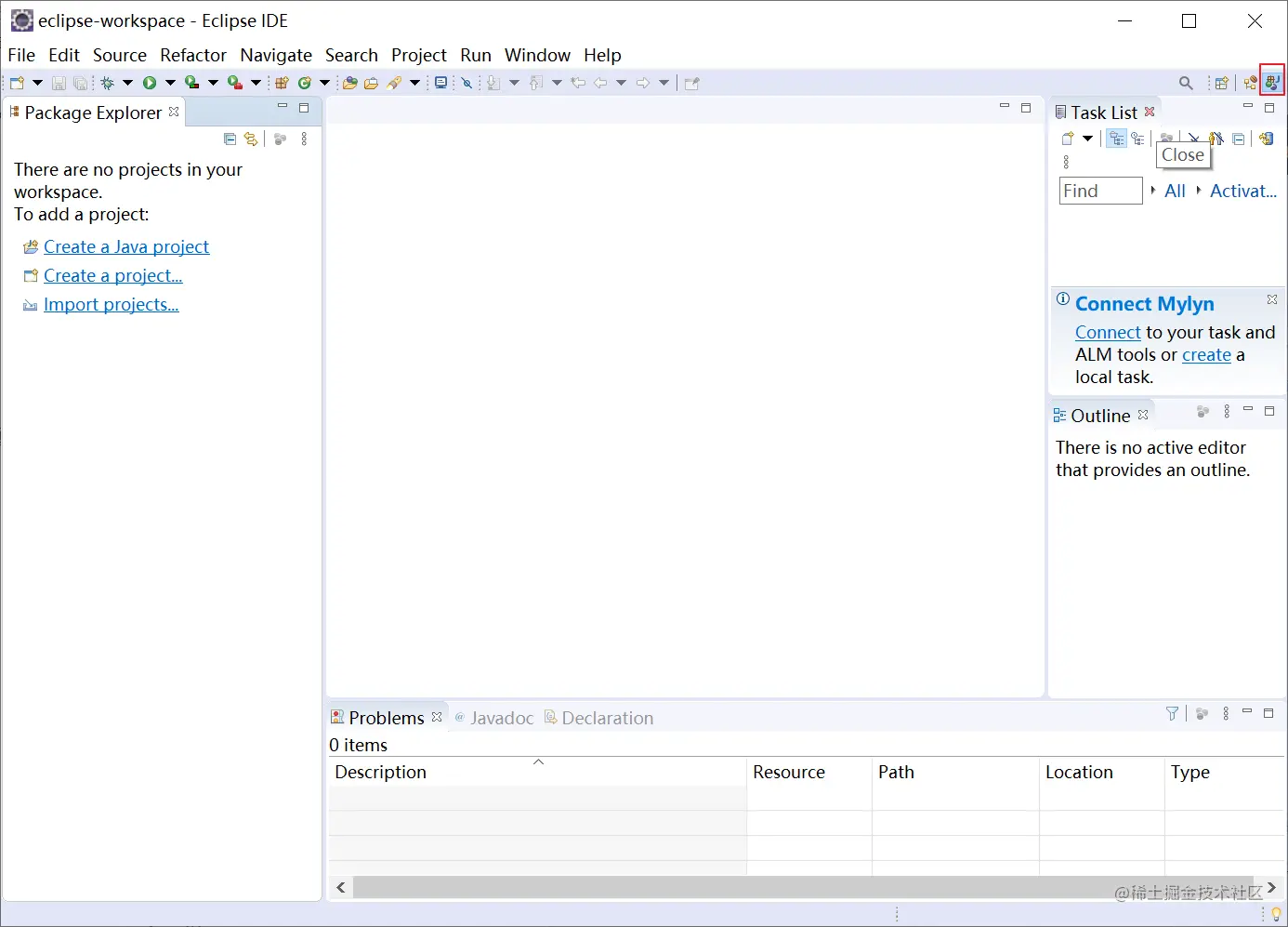Image resolution: width=1288 pixels, height=927 pixels.
Task: Collapse All in Task List toolbar
Action: [x=1238, y=139]
